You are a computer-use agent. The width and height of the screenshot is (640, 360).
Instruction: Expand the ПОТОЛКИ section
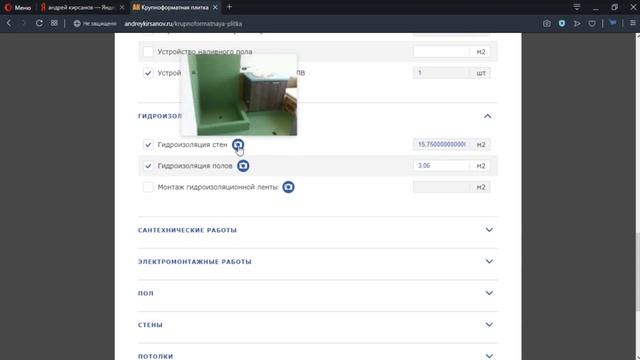point(489,356)
